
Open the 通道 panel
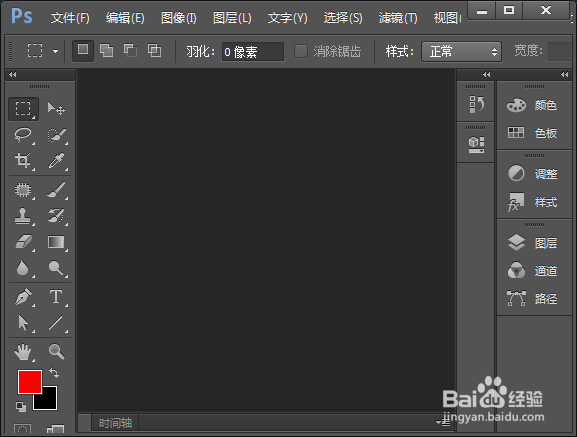click(532, 271)
